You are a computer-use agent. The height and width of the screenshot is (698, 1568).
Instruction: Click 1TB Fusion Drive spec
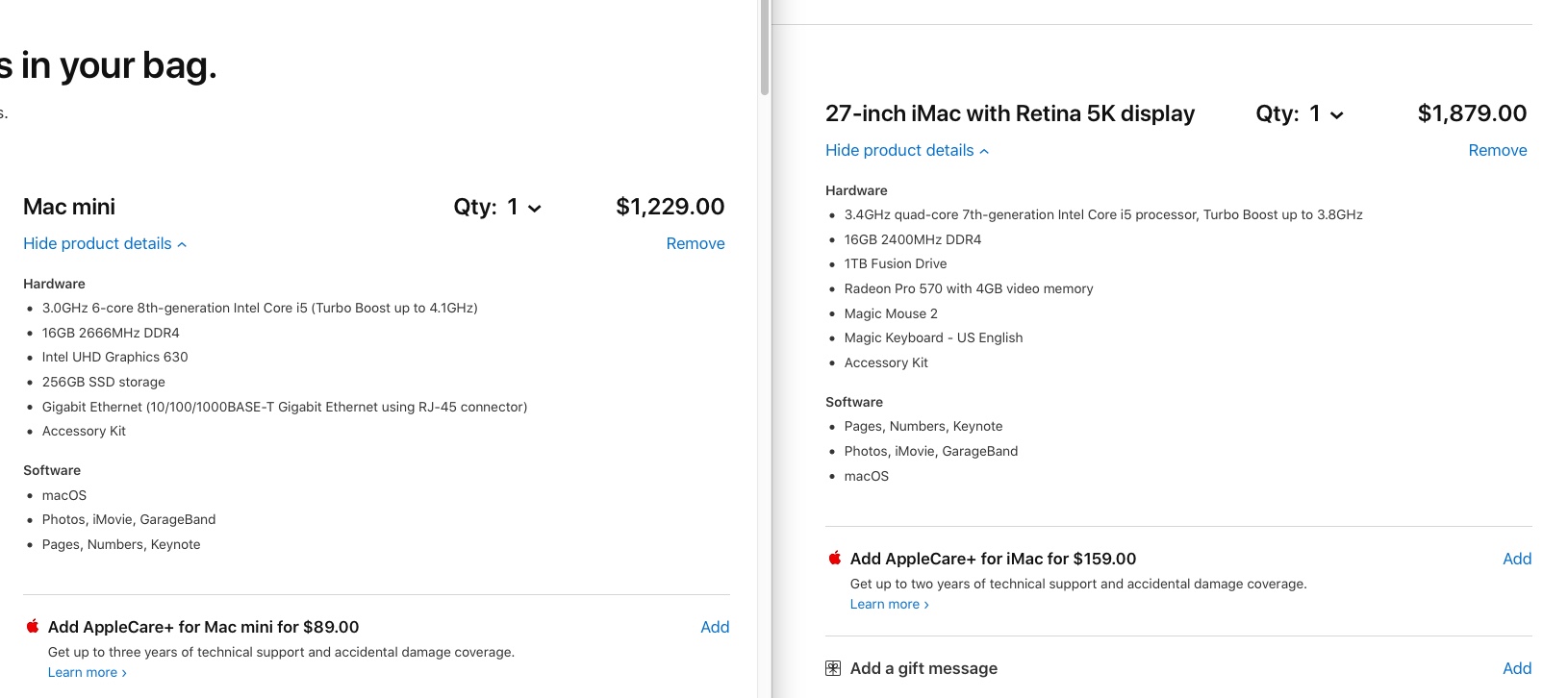[896, 264]
